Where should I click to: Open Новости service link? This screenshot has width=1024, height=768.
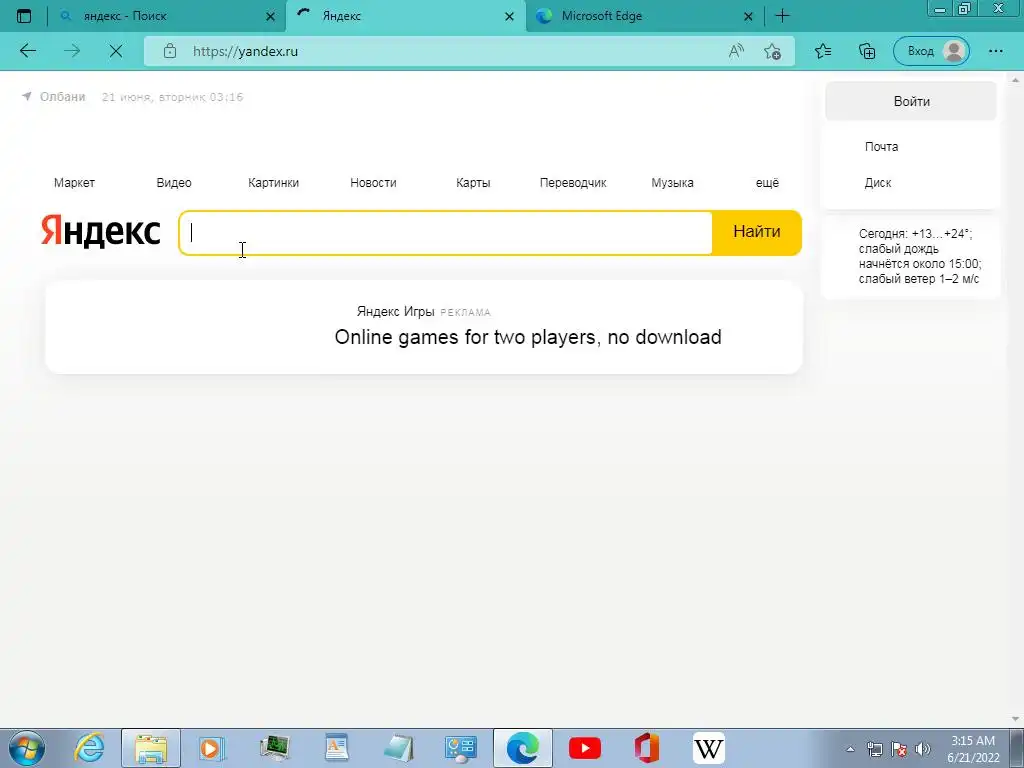[374, 183]
